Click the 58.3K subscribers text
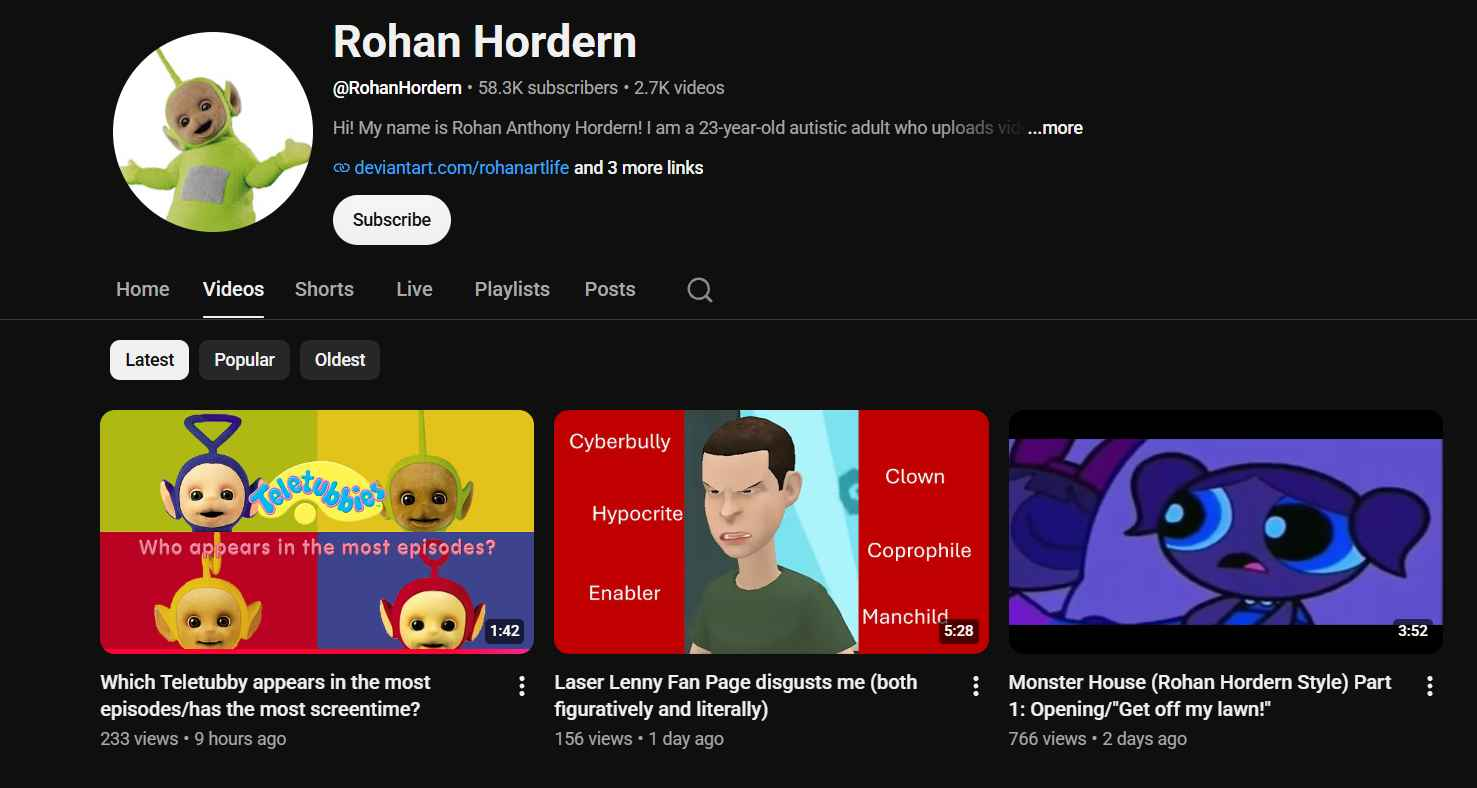Image resolution: width=1477 pixels, height=788 pixels. point(548,88)
